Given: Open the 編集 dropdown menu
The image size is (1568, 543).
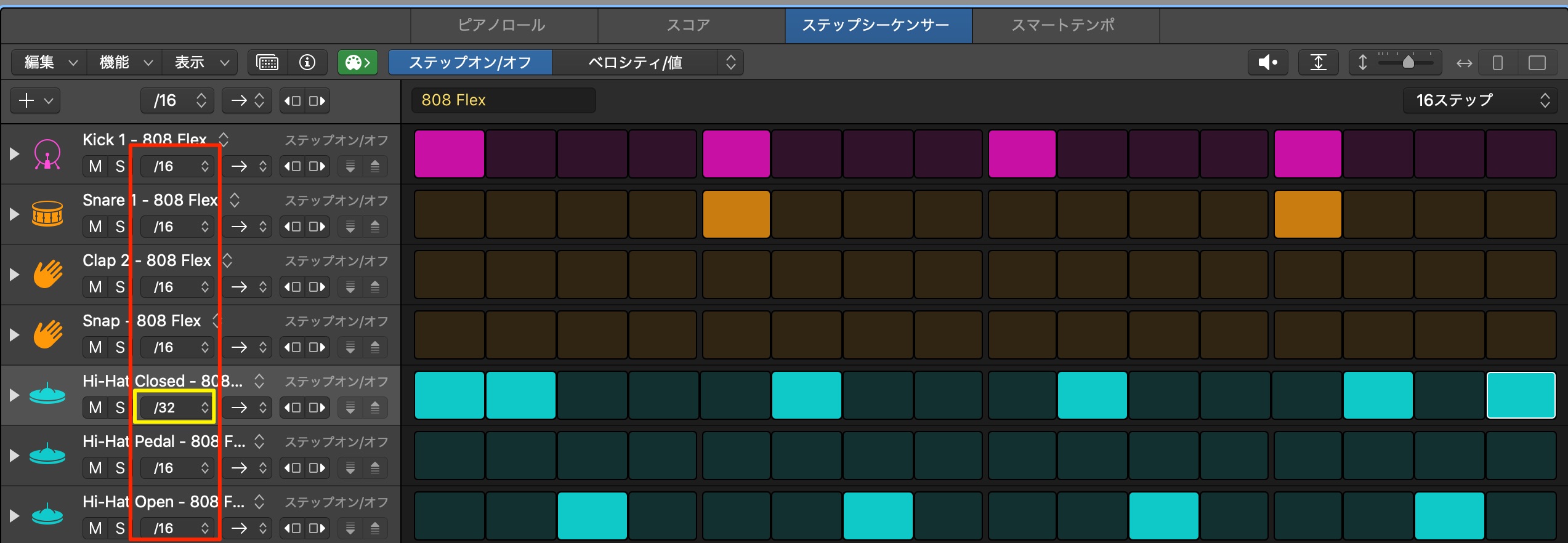Looking at the screenshot, I should click(50, 62).
